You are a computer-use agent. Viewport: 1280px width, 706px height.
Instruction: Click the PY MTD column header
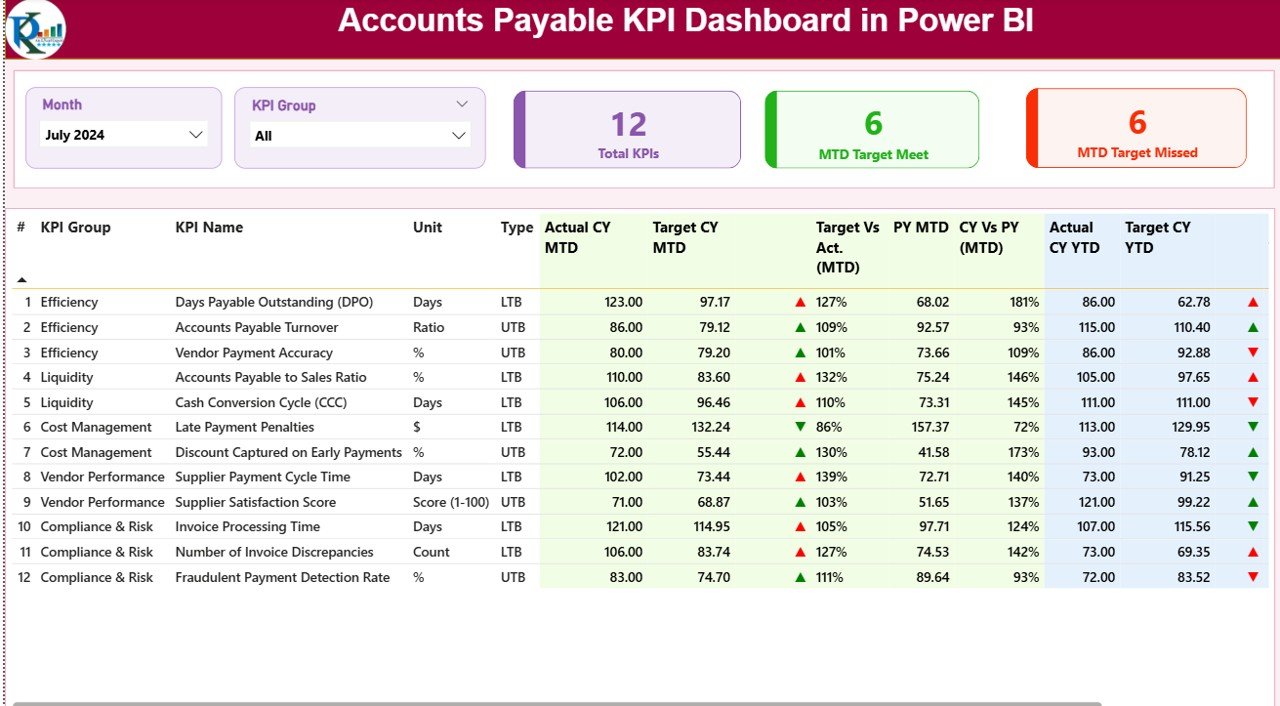tap(921, 227)
